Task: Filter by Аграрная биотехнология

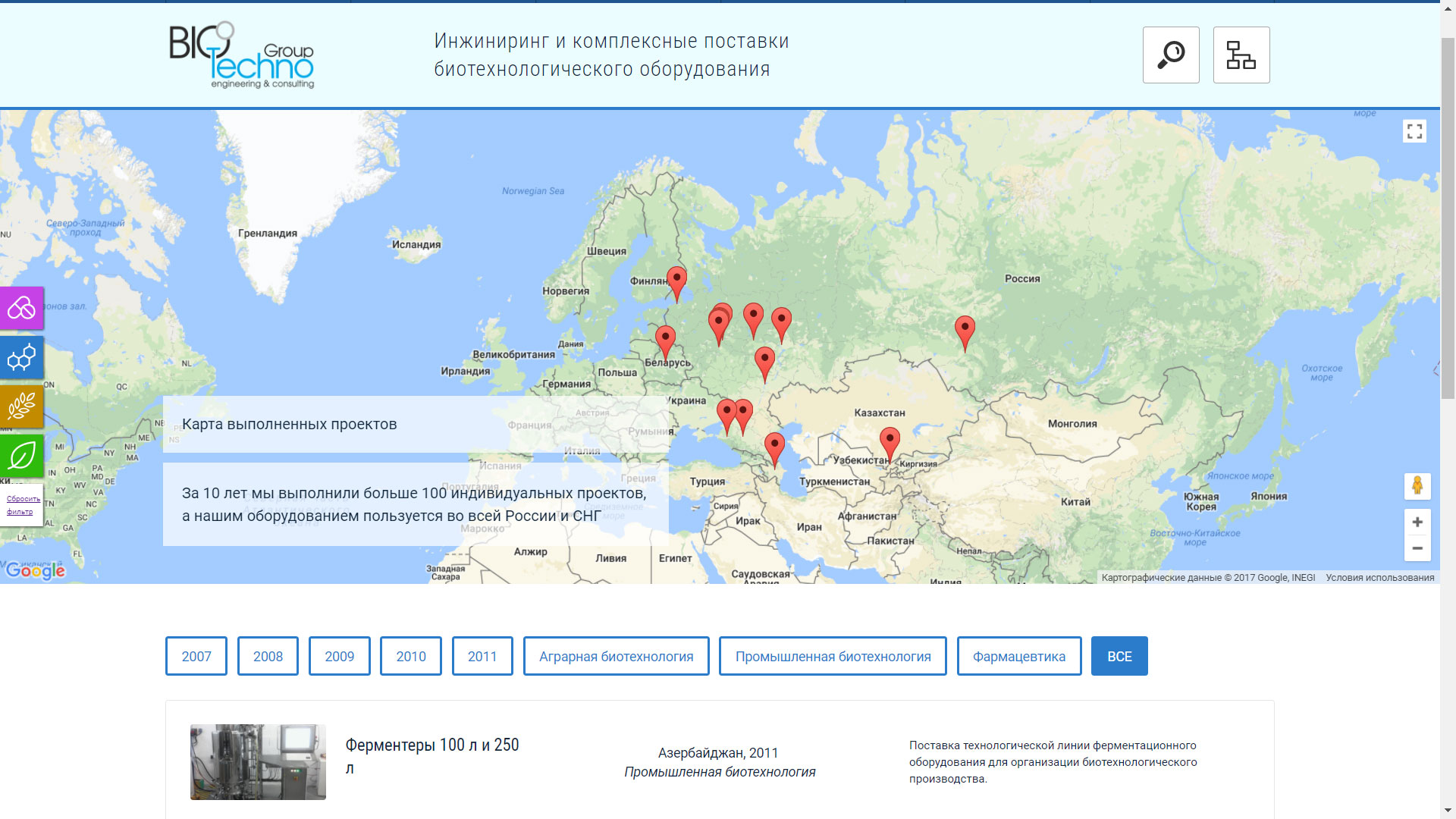Action: tap(617, 656)
